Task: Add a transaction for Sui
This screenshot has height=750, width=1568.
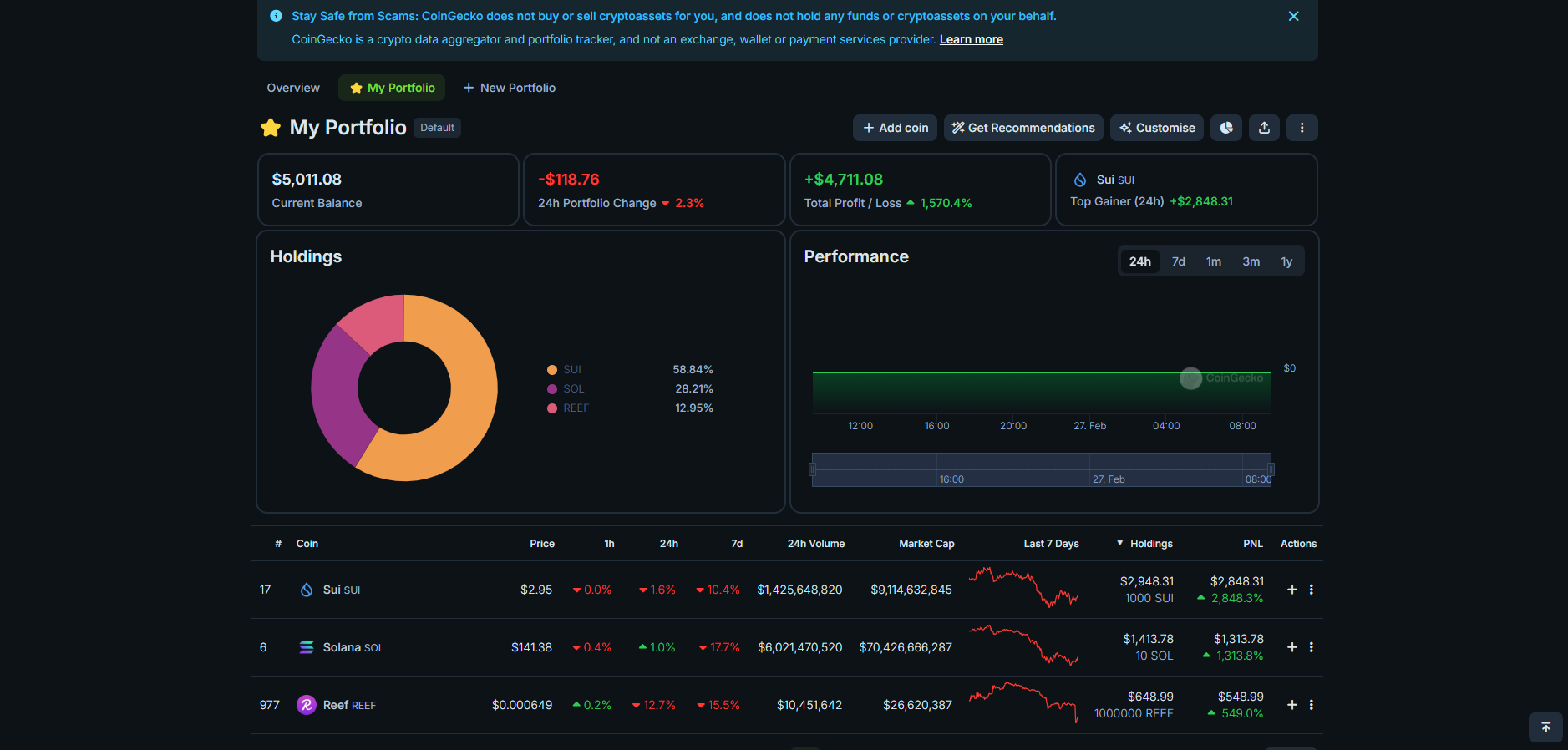Action: (1292, 590)
